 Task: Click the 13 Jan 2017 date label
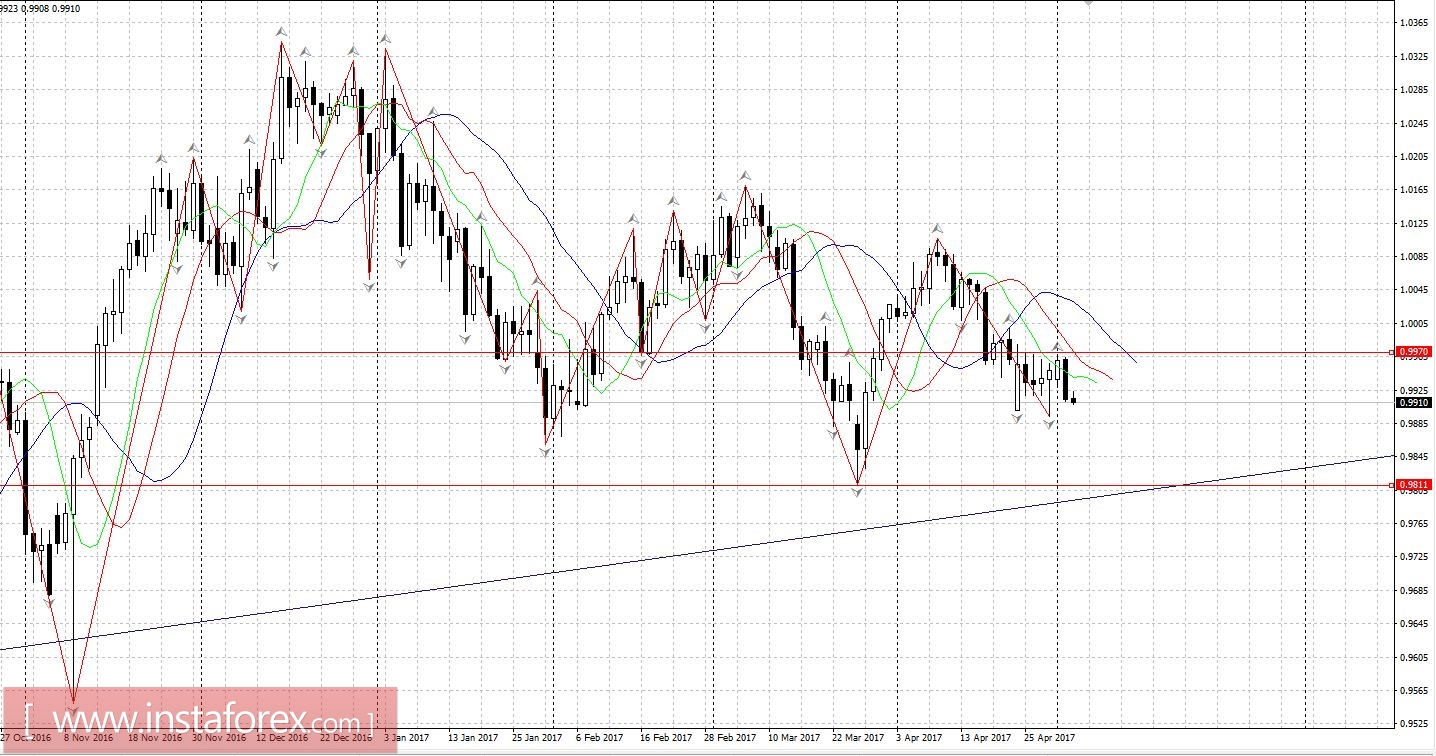coord(472,738)
